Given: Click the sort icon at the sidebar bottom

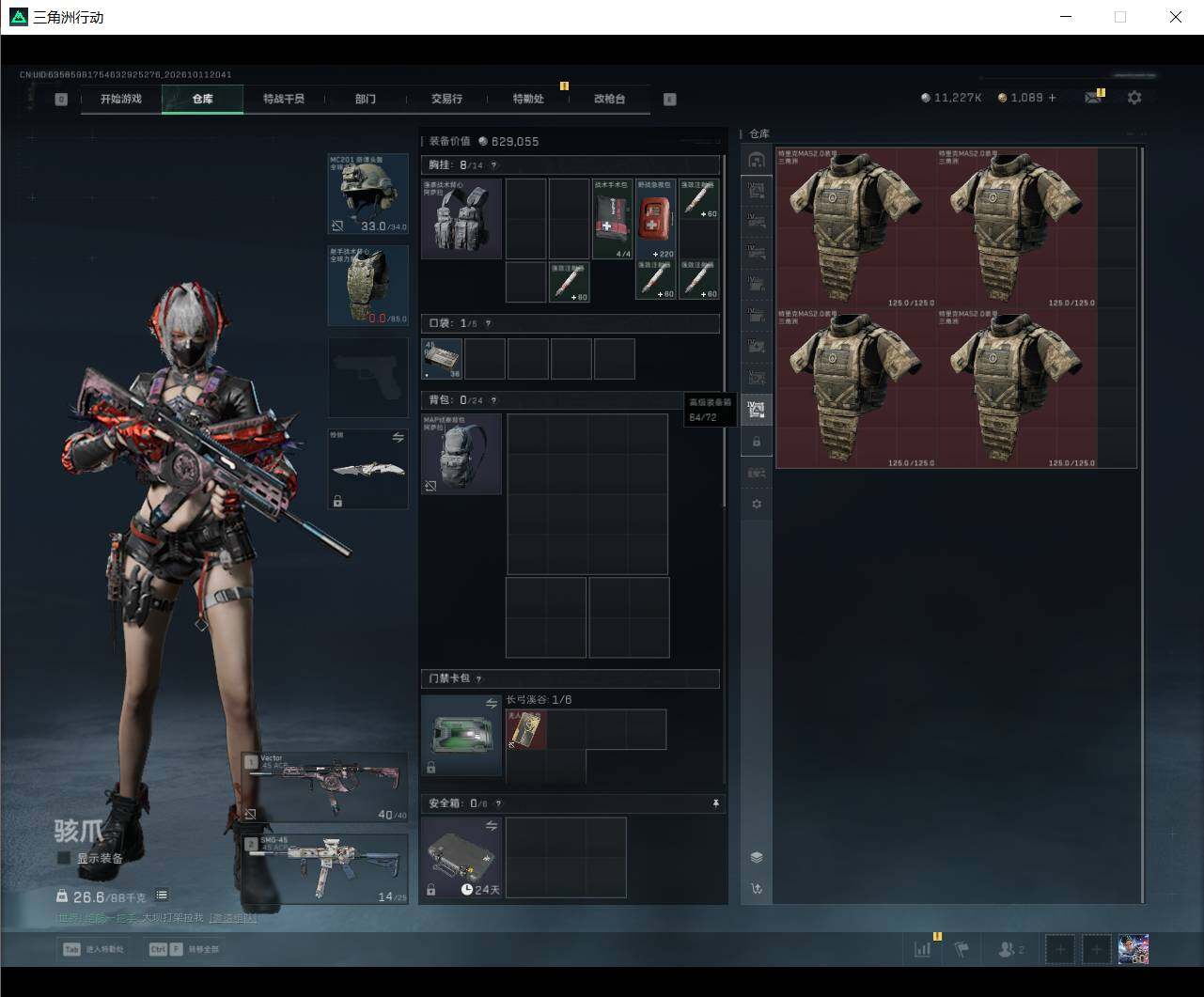Looking at the screenshot, I should pyautogui.click(x=757, y=888).
